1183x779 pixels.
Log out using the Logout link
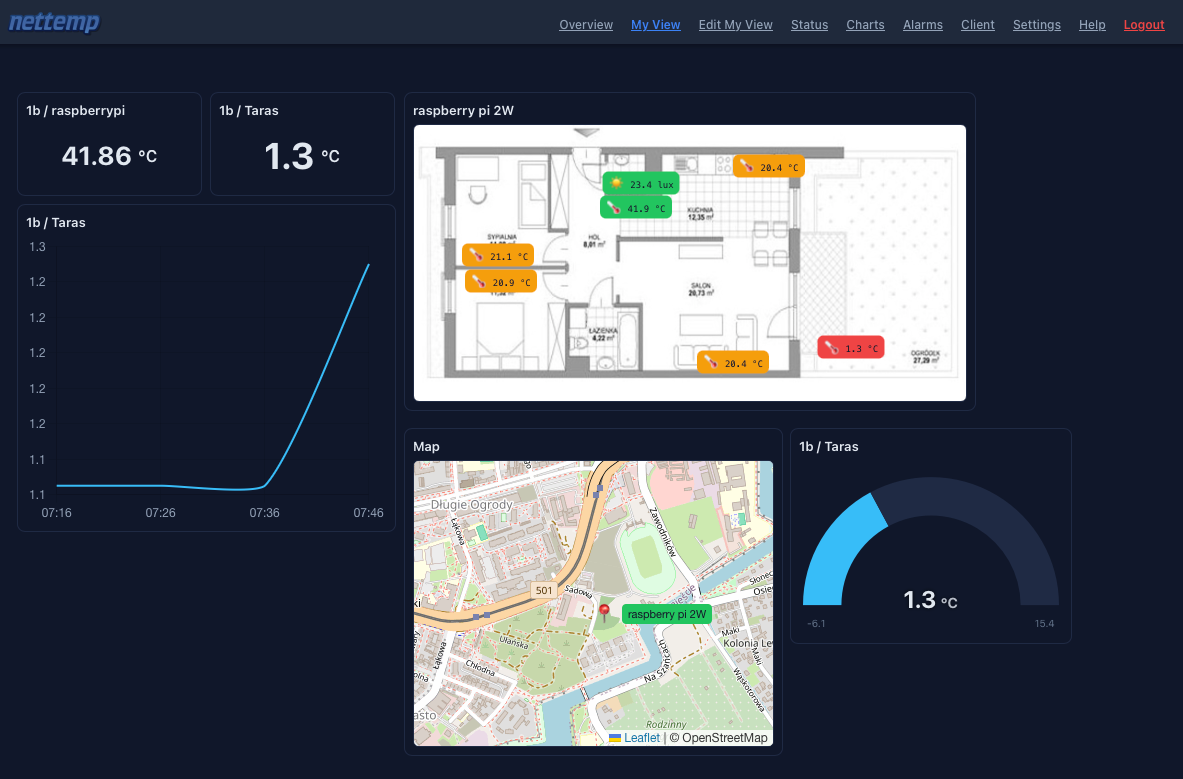click(x=1144, y=25)
